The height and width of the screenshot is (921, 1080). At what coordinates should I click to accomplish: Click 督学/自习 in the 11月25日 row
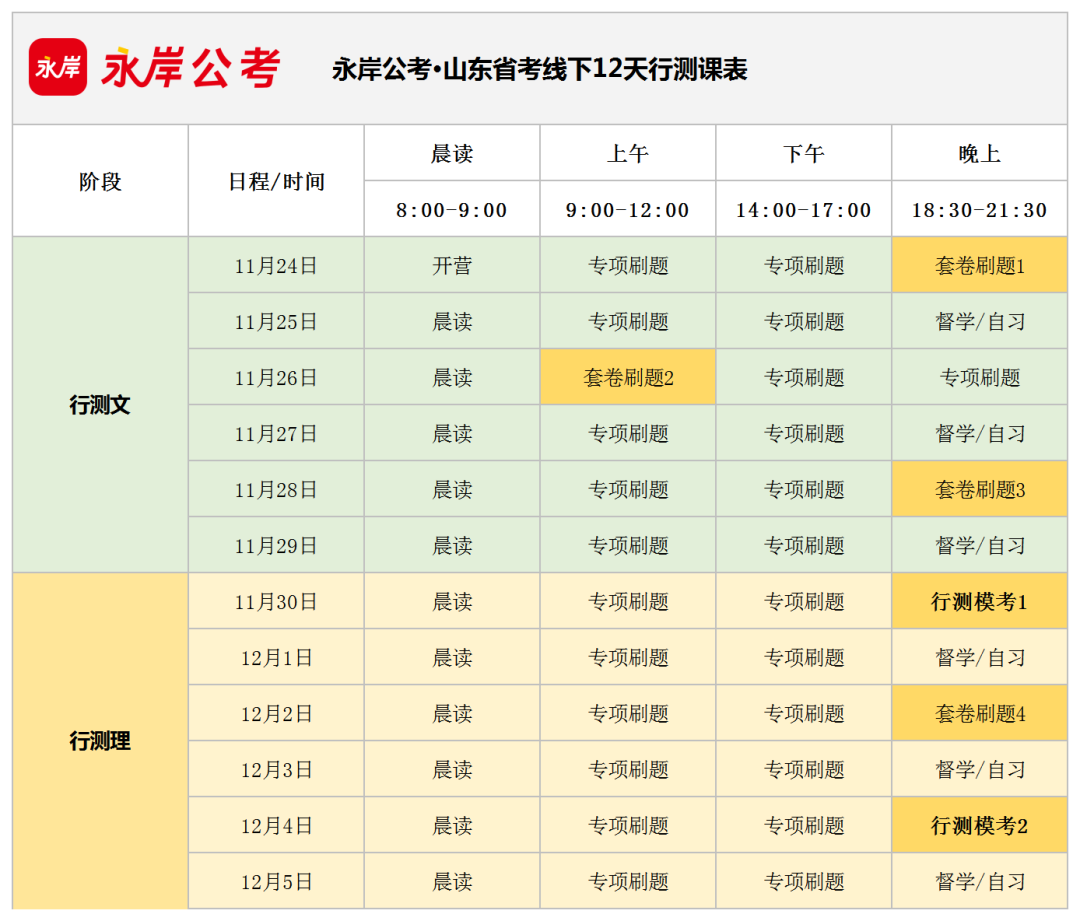[979, 321]
